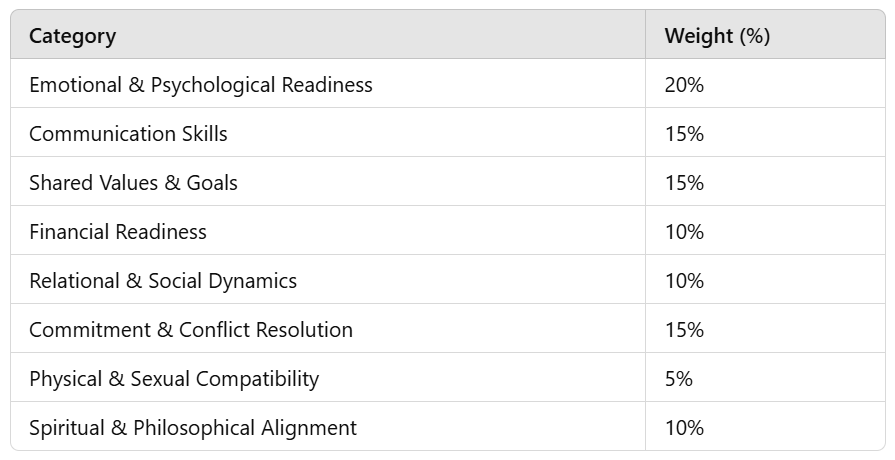Select the Spiritual & Philosophical Alignment cell
The image size is (895, 460).
coord(193,428)
